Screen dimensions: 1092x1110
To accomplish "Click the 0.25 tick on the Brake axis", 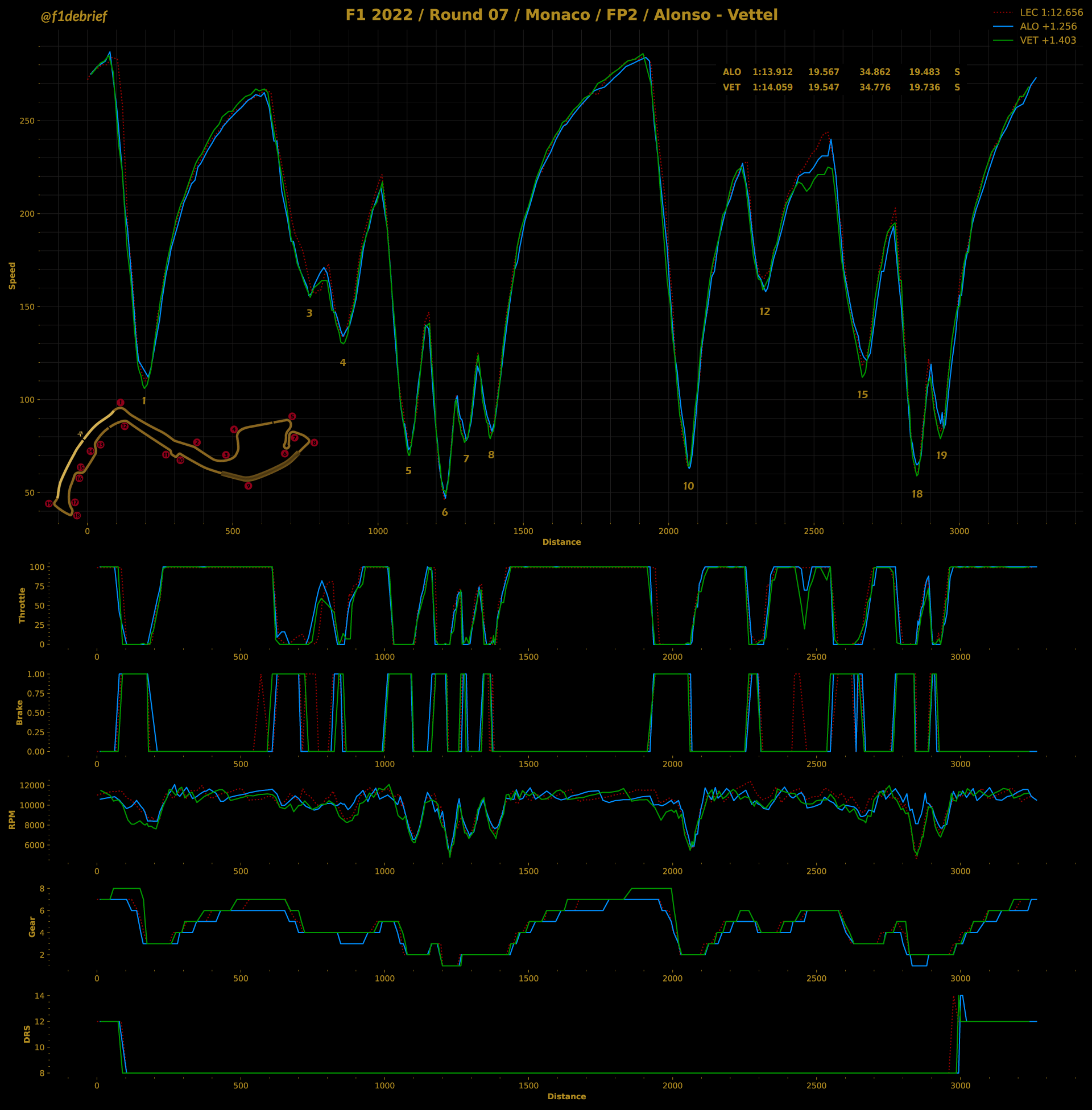I will point(36,732).
